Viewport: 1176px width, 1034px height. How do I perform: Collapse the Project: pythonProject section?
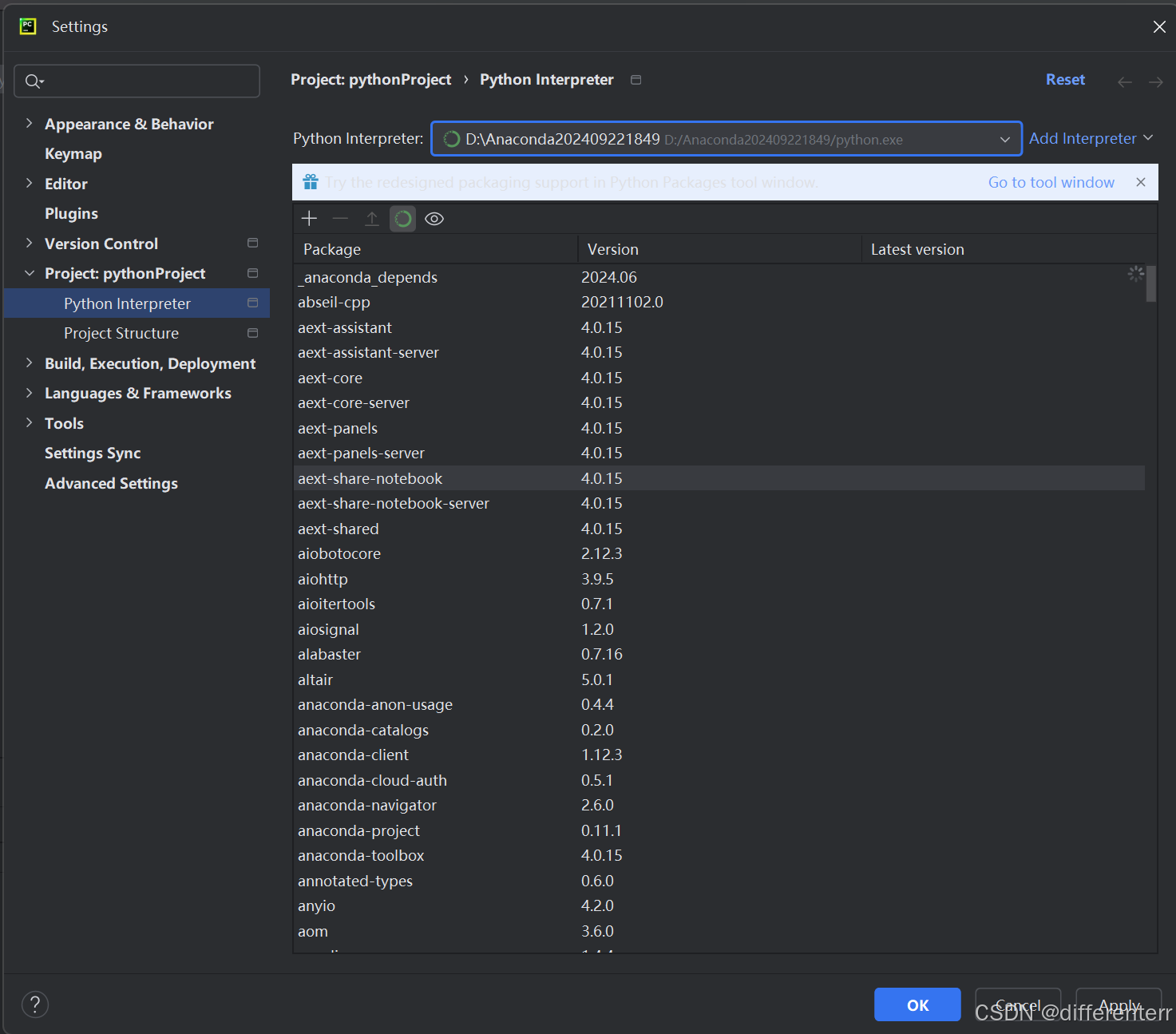click(29, 272)
